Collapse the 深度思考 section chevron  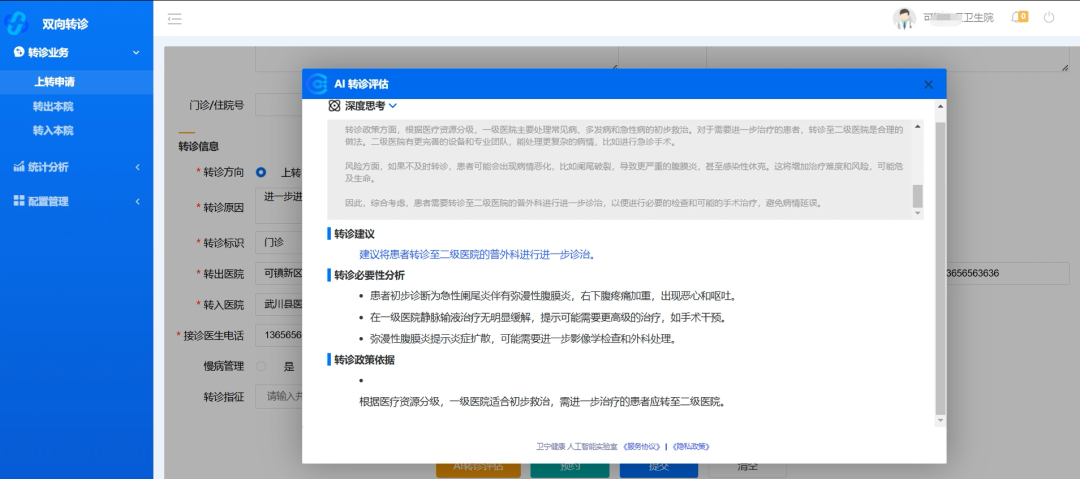pos(393,105)
